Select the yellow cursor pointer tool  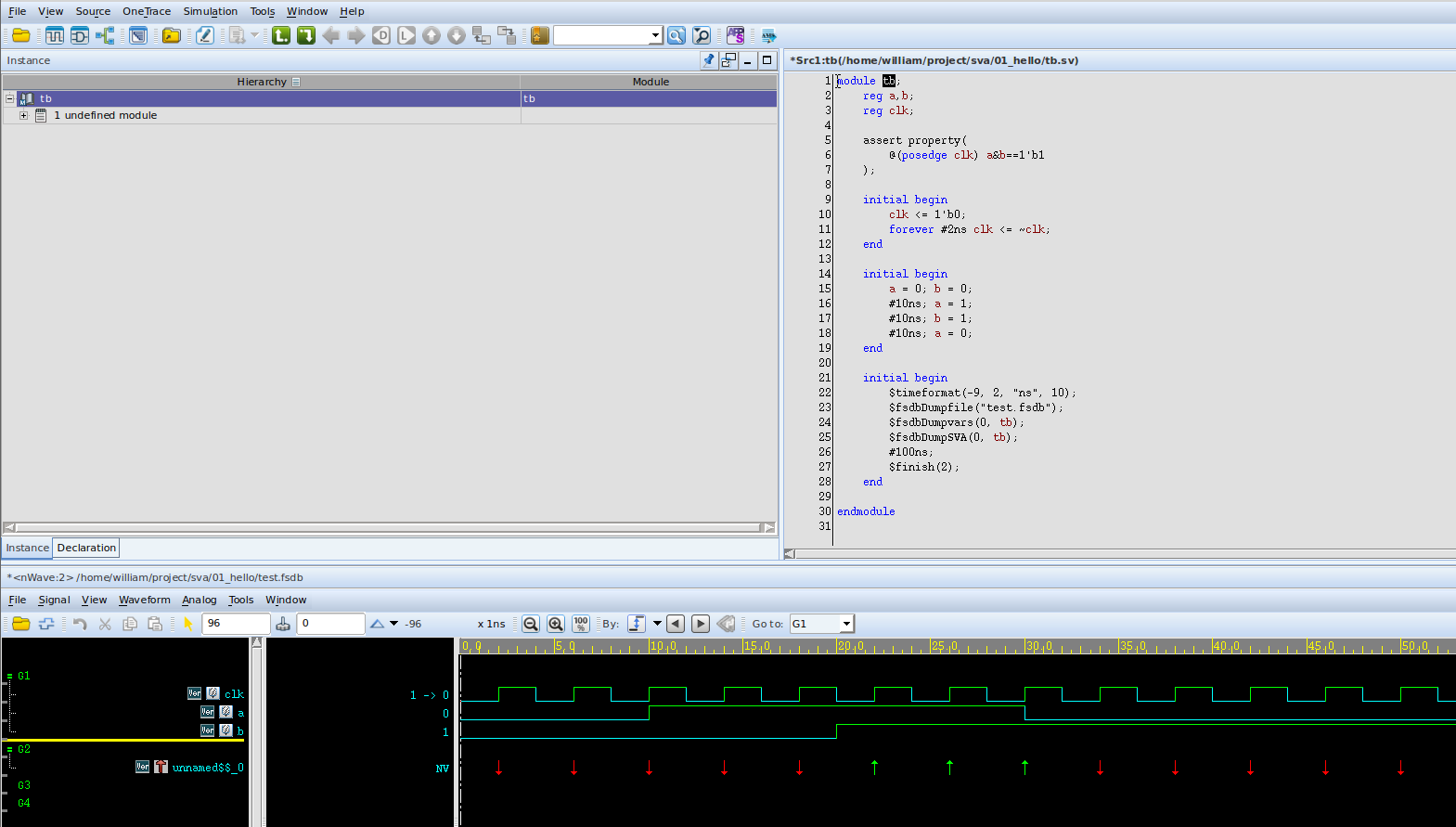click(188, 624)
